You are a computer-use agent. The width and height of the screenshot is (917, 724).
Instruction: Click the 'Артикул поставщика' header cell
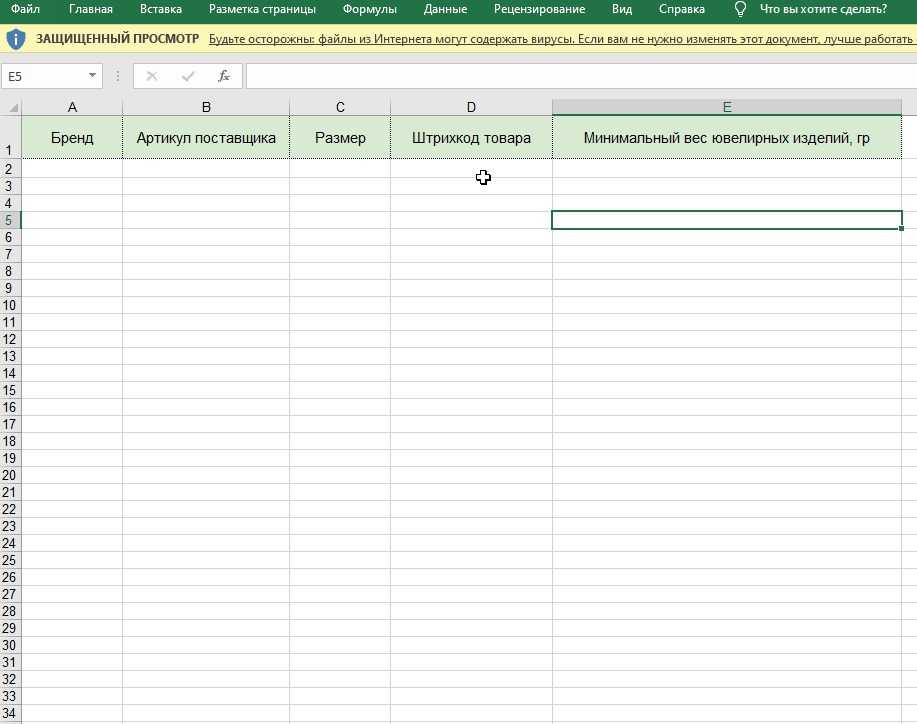[206, 138]
